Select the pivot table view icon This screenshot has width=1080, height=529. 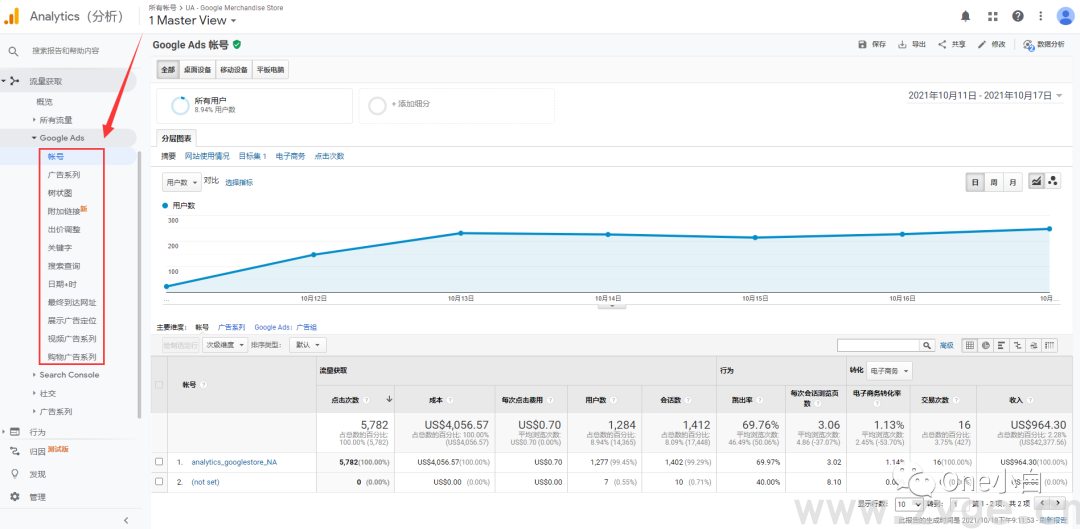click(x=1050, y=345)
